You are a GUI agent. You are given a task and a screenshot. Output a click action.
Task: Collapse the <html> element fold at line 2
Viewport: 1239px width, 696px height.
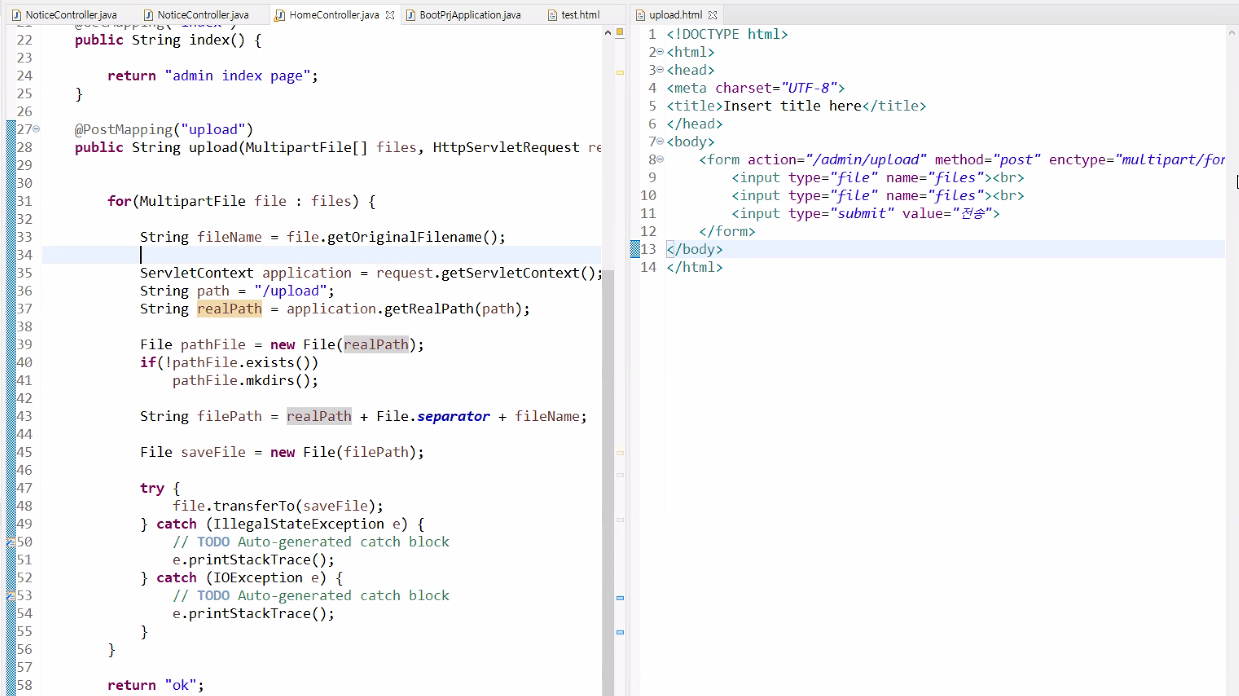tap(660, 52)
